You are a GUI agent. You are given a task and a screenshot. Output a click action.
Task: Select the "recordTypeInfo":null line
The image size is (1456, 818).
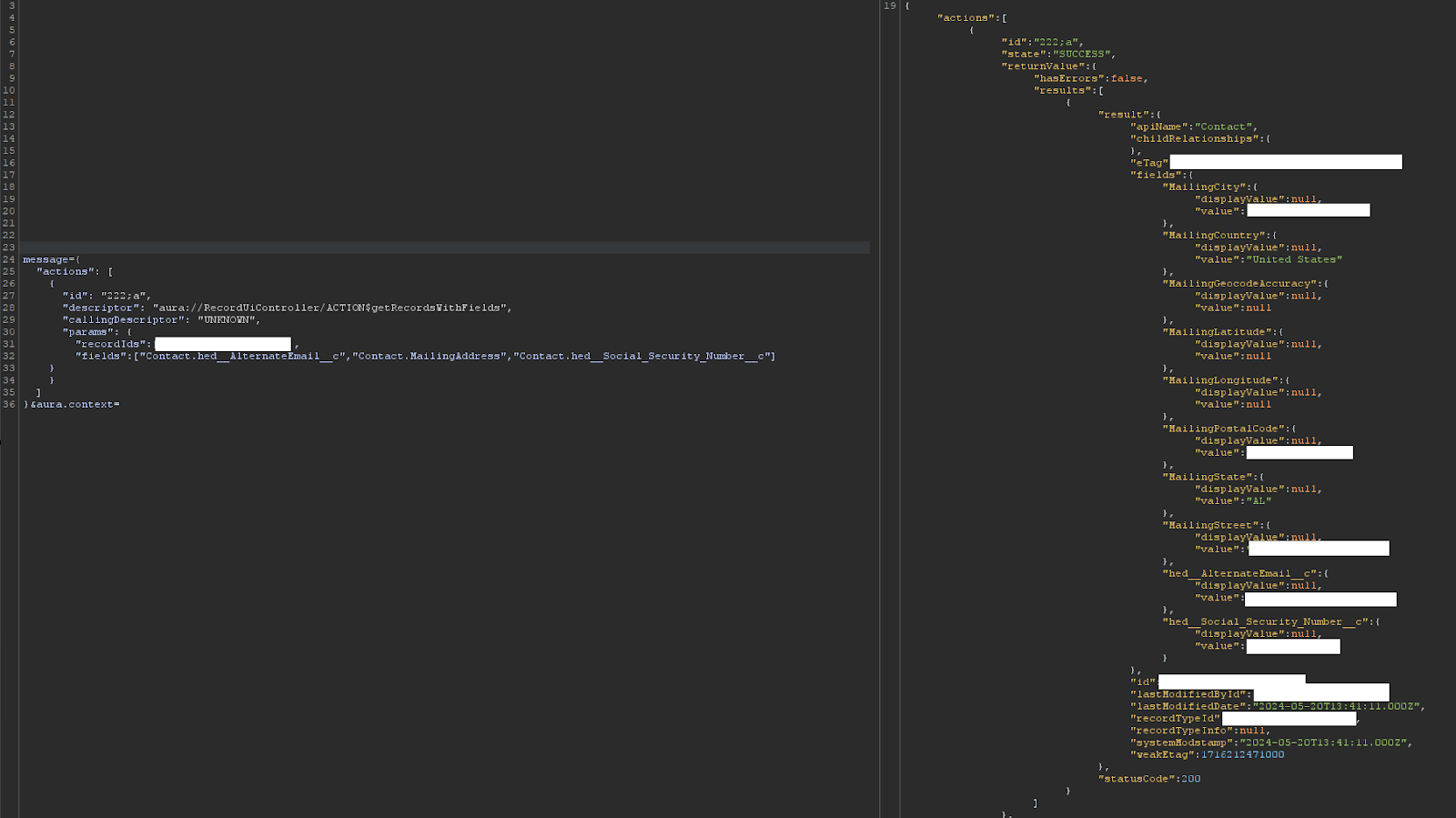pyautogui.click(x=1200, y=731)
